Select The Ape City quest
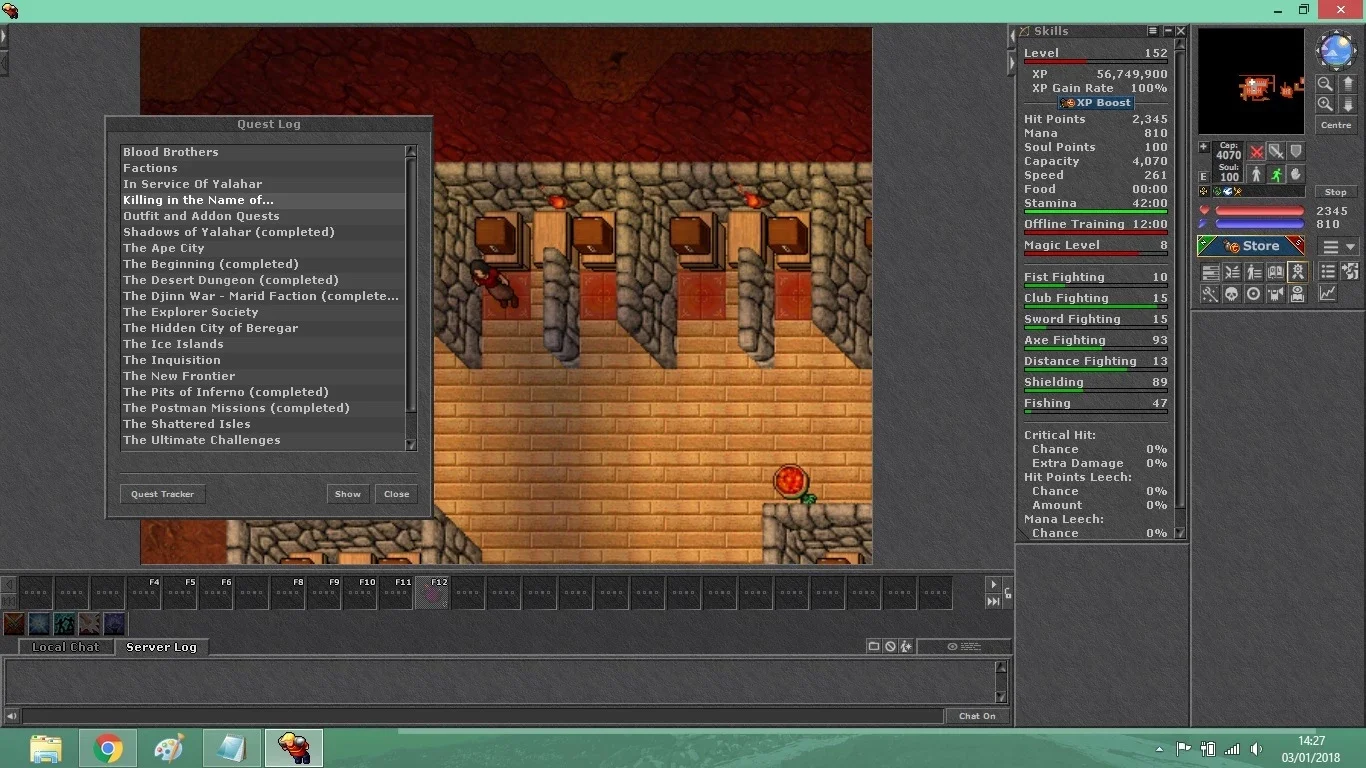 click(x=262, y=248)
